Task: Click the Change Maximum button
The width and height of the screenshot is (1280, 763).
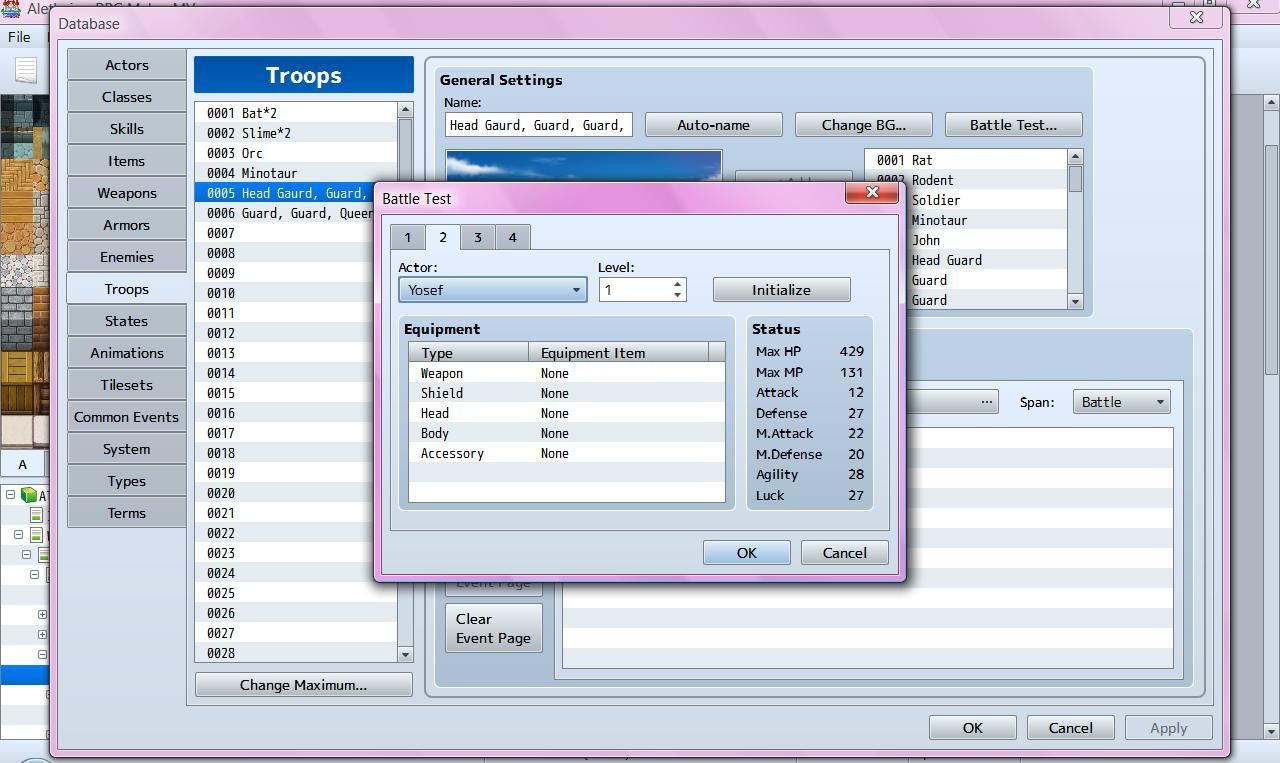Action: coord(303,685)
